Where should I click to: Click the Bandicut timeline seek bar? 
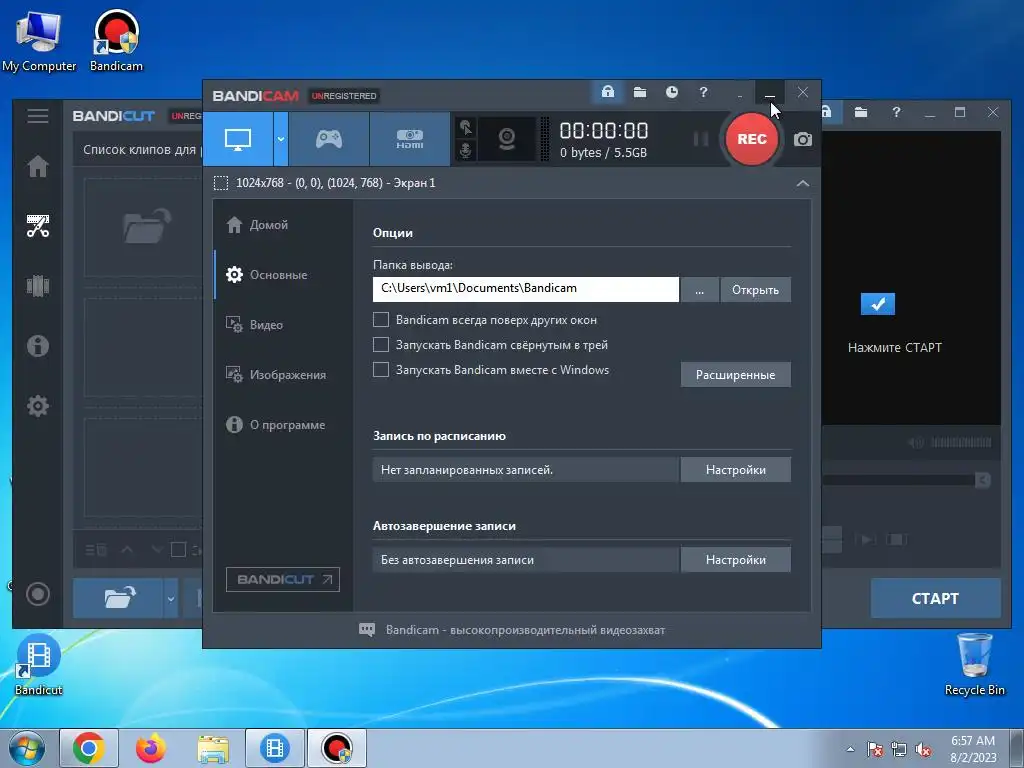899,480
